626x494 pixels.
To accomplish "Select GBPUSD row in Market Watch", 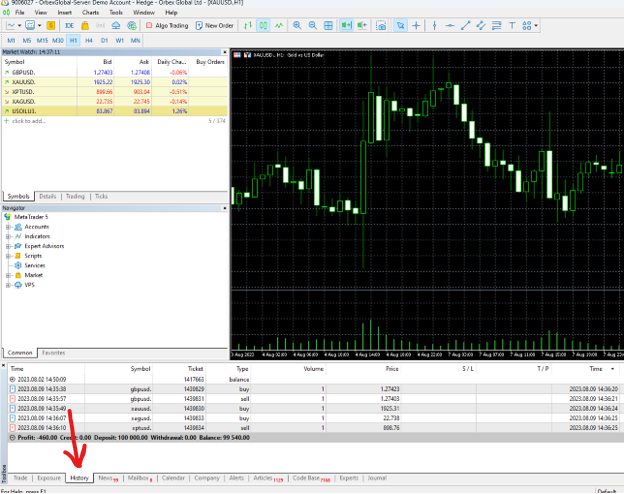I will 115,72.
